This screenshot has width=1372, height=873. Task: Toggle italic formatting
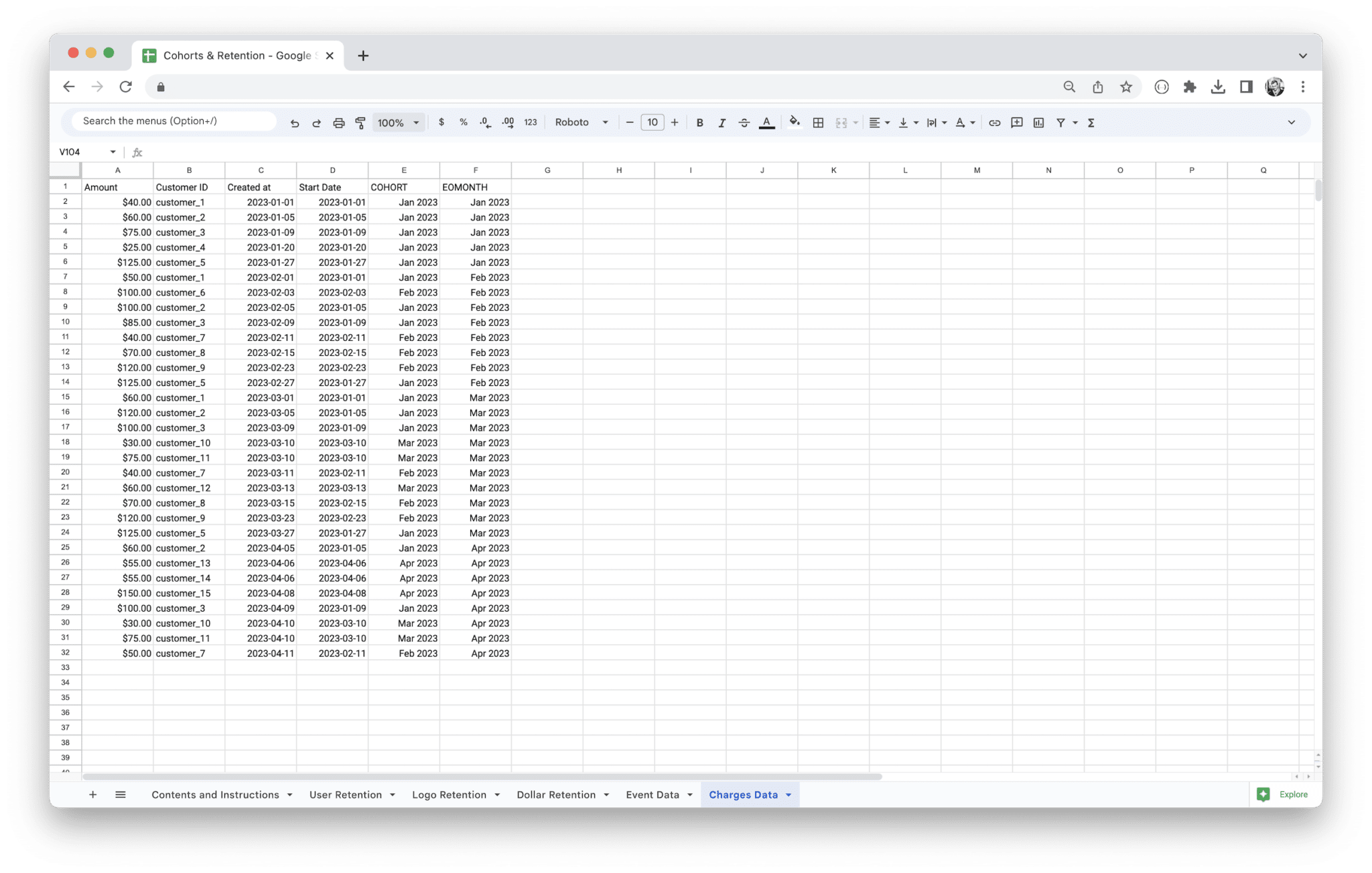[722, 122]
